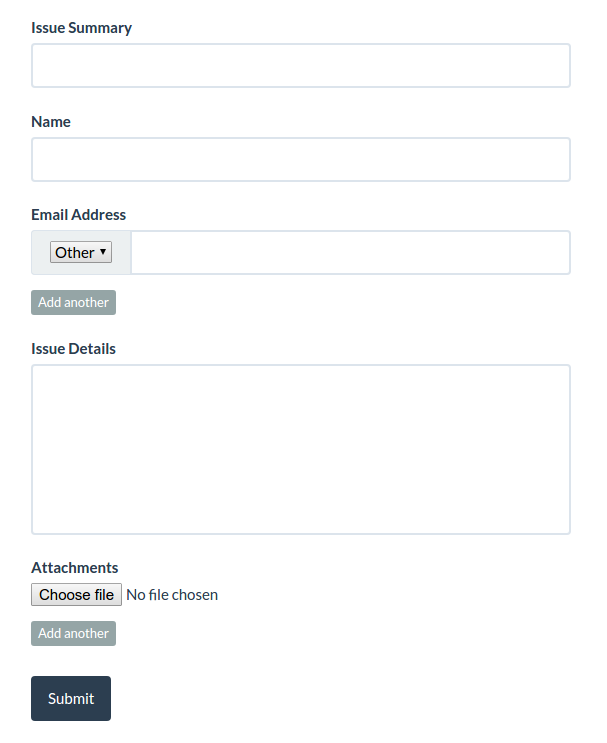This screenshot has height=743, width=607.
Task: Click the Issue Details heading label
Action: pyautogui.click(x=73, y=349)
